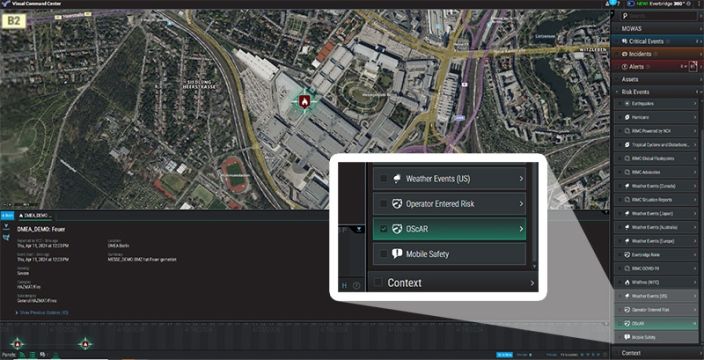
Task: Expand RIMC Advisories row chevron
Action: pyautogui.click(x=695, y=172)
